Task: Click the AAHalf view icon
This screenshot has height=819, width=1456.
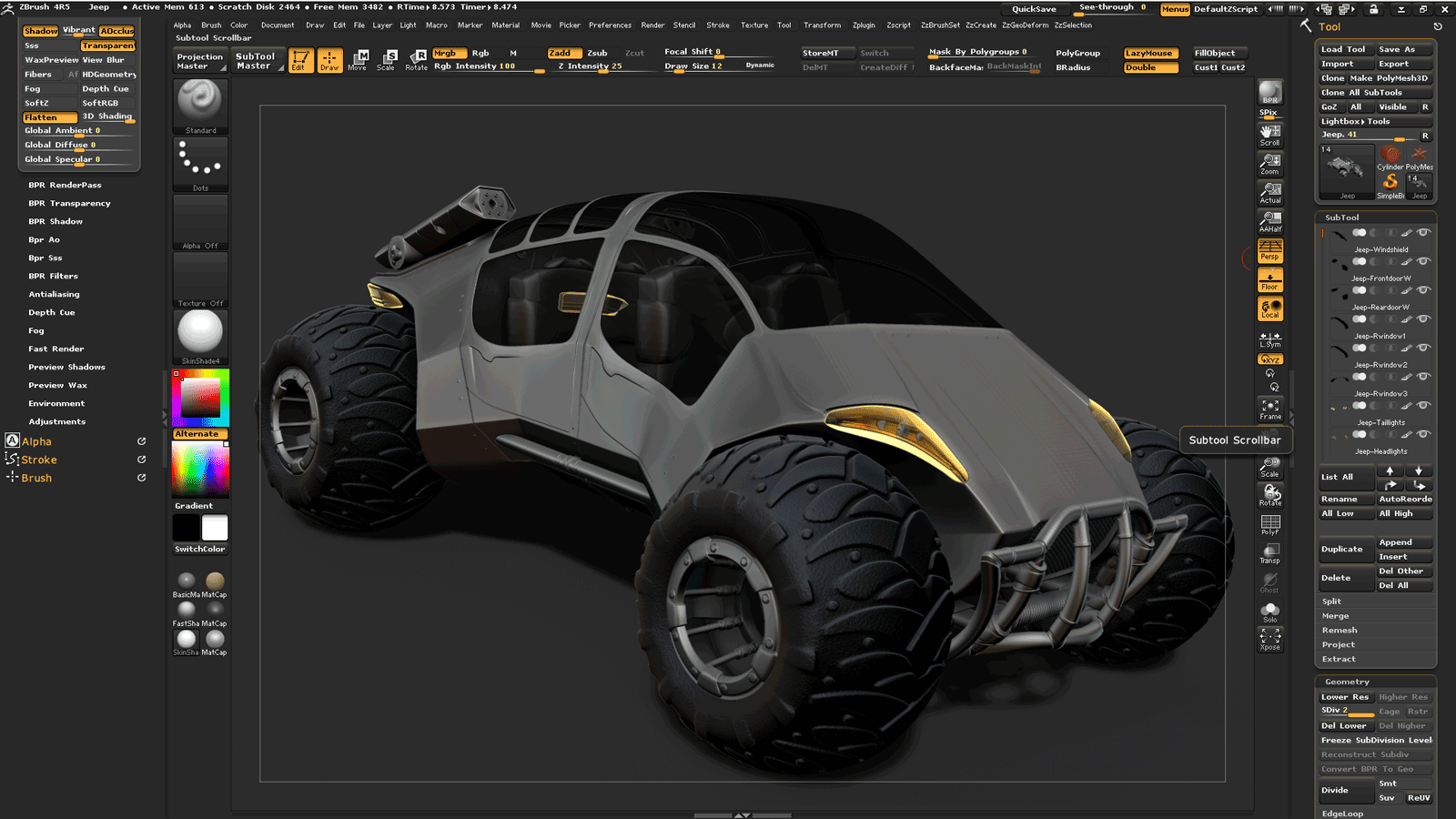Action: (x=1269, y=221)
